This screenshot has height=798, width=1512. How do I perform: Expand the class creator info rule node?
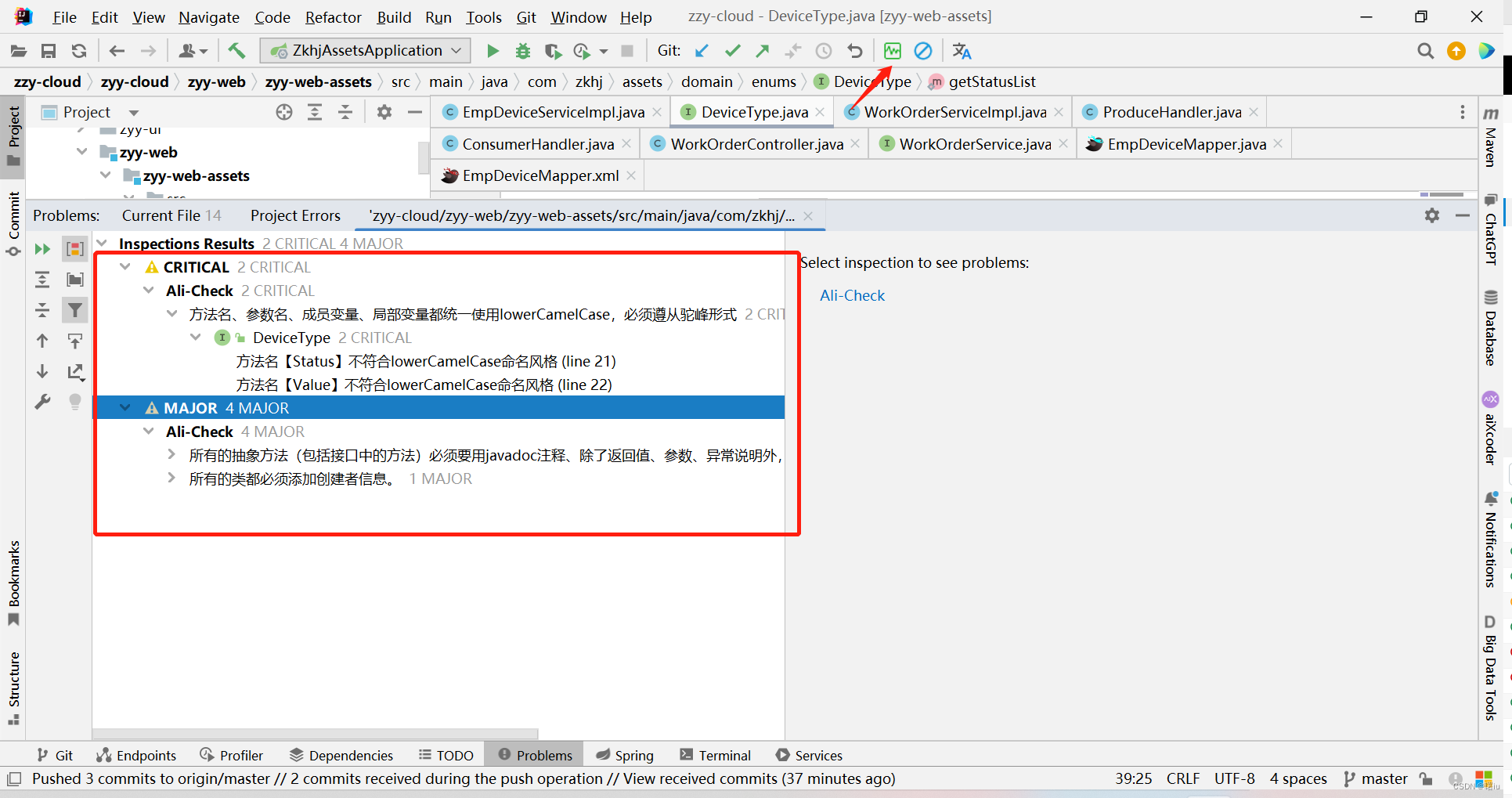pyautogui.click(x=171, y=478)
